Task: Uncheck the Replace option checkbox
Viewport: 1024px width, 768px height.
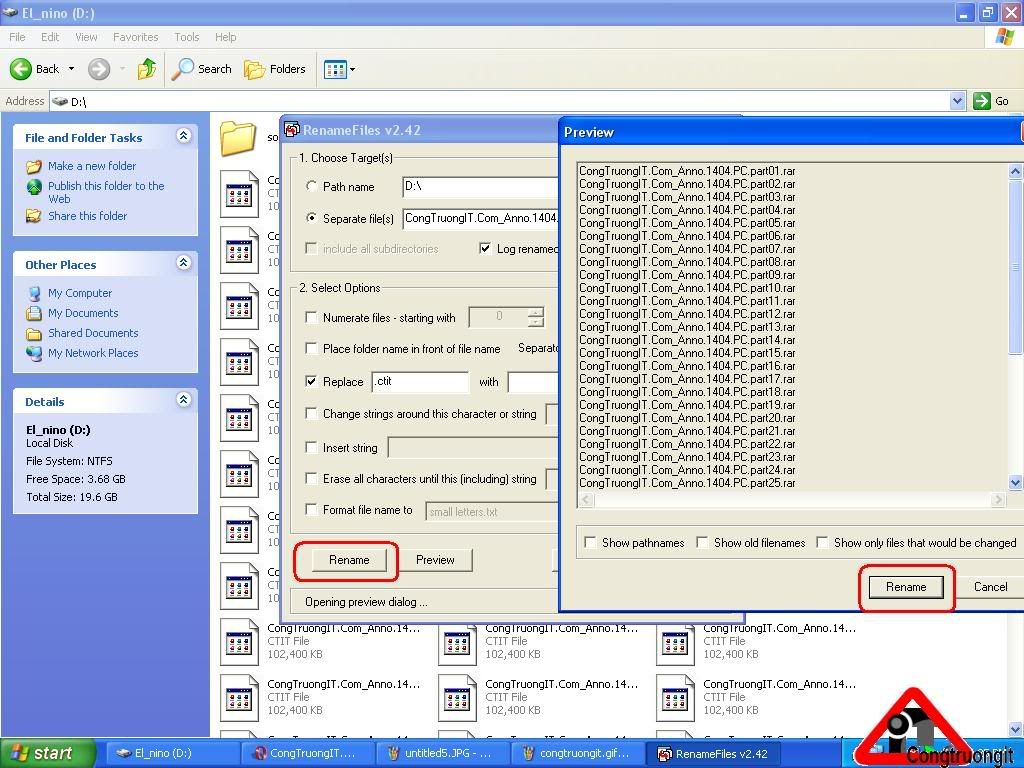Action: coord(312,382)
